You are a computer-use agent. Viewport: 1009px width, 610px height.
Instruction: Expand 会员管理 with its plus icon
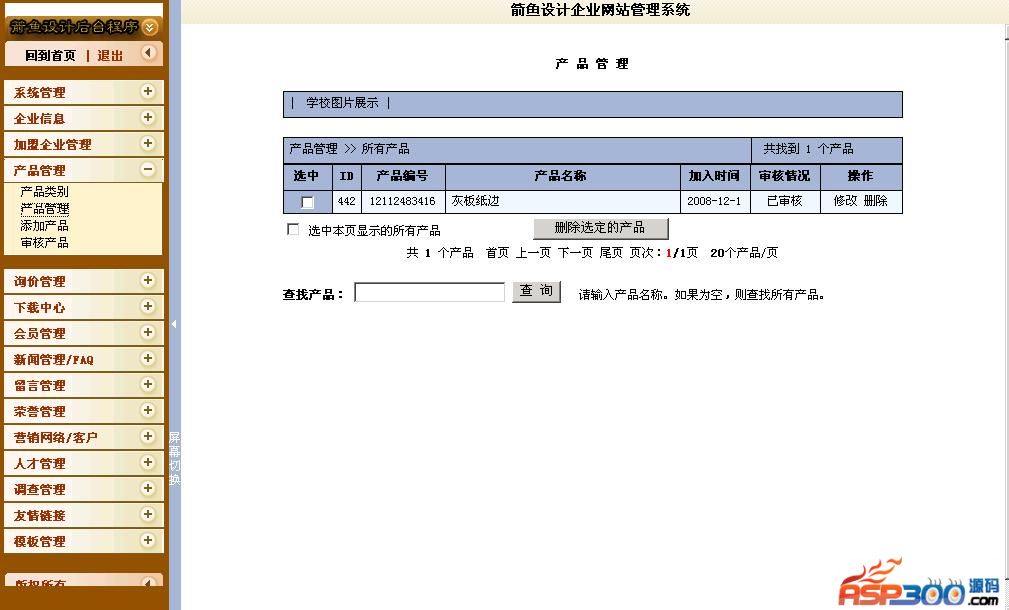(x=148, y=332)
